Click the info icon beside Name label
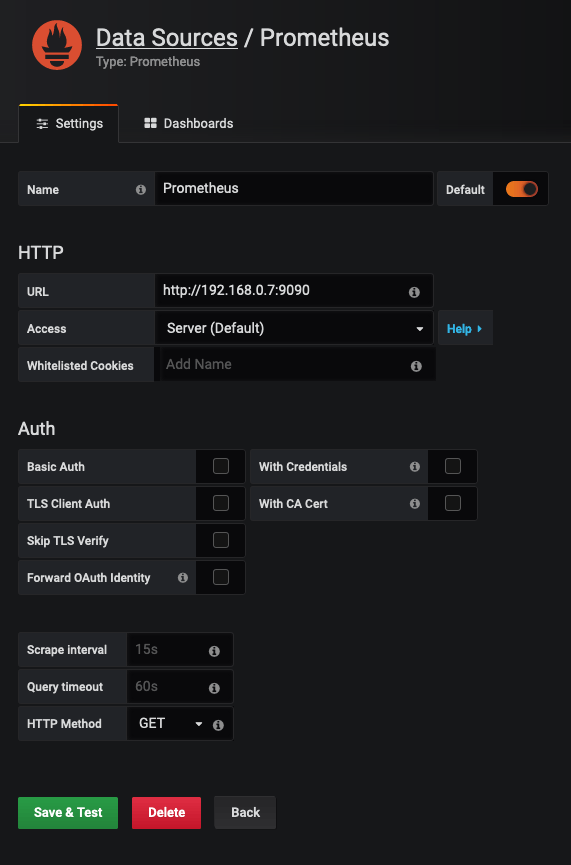571x865 pixels. [x=141, y=189]
